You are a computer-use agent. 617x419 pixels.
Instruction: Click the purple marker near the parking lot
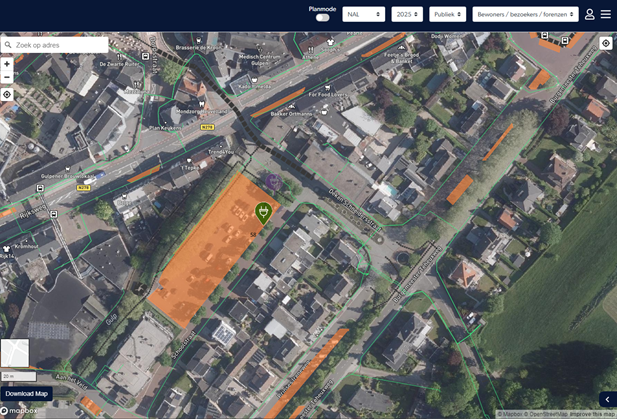(273, 182)
